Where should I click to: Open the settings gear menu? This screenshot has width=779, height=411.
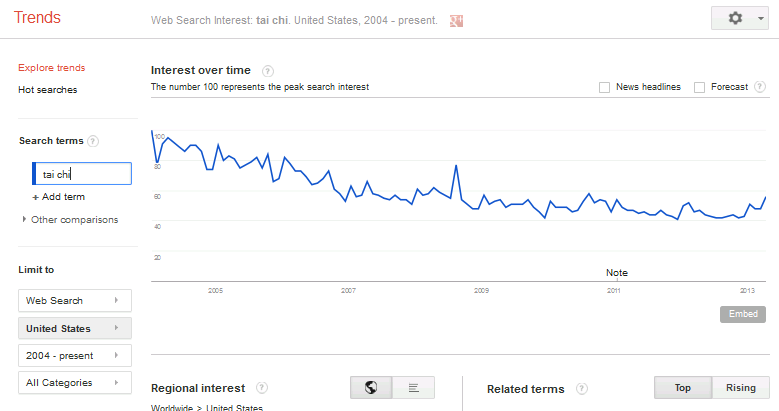(x=741, y=19)
